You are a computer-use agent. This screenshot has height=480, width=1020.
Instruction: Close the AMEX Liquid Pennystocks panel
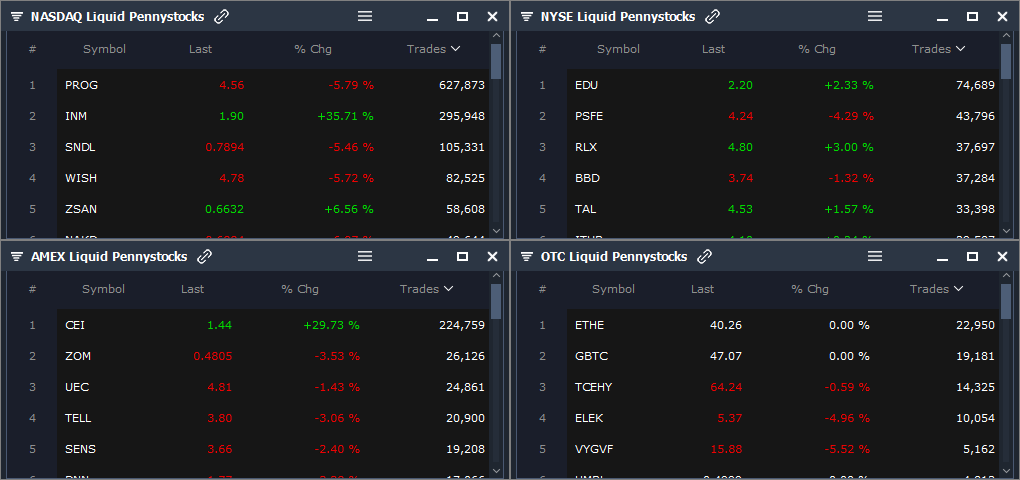[x=492, y=257]
